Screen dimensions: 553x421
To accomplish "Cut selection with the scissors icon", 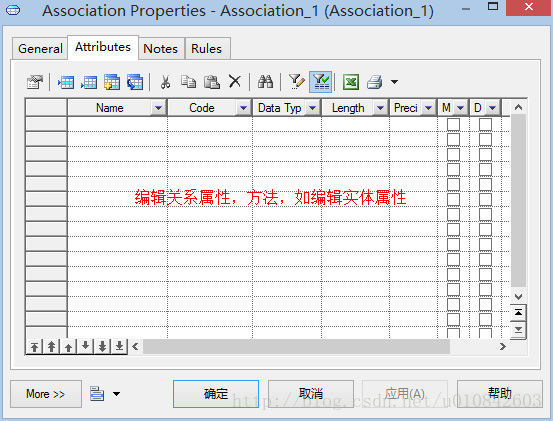I will coord(165,82).
